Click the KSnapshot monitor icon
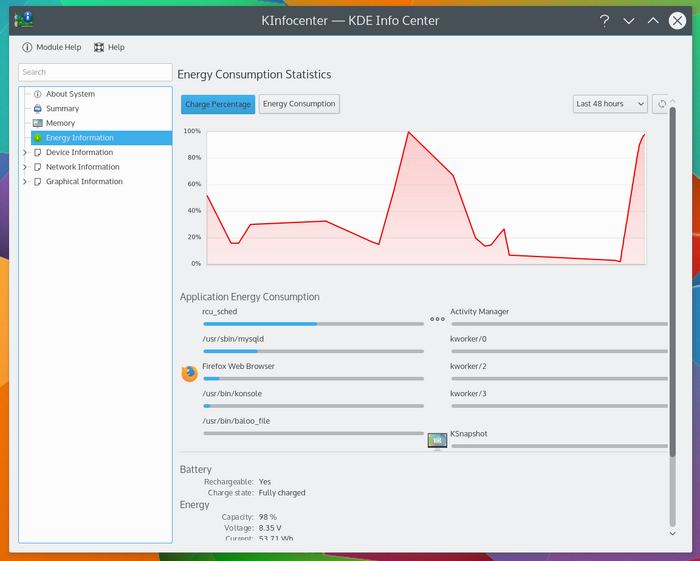The image size is (700, 561). tap(437, 440)
